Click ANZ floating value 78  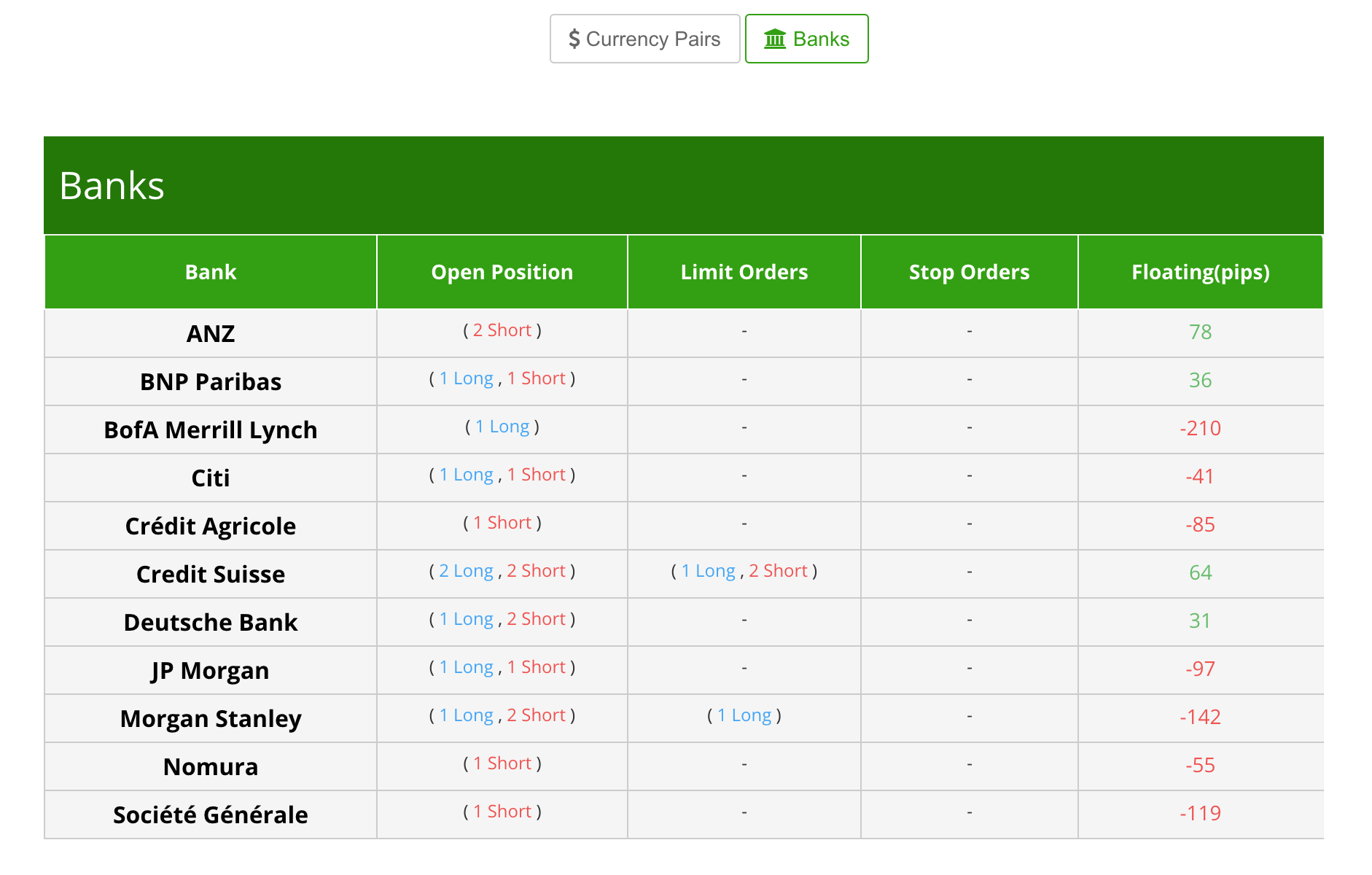tap(1201, 332)
